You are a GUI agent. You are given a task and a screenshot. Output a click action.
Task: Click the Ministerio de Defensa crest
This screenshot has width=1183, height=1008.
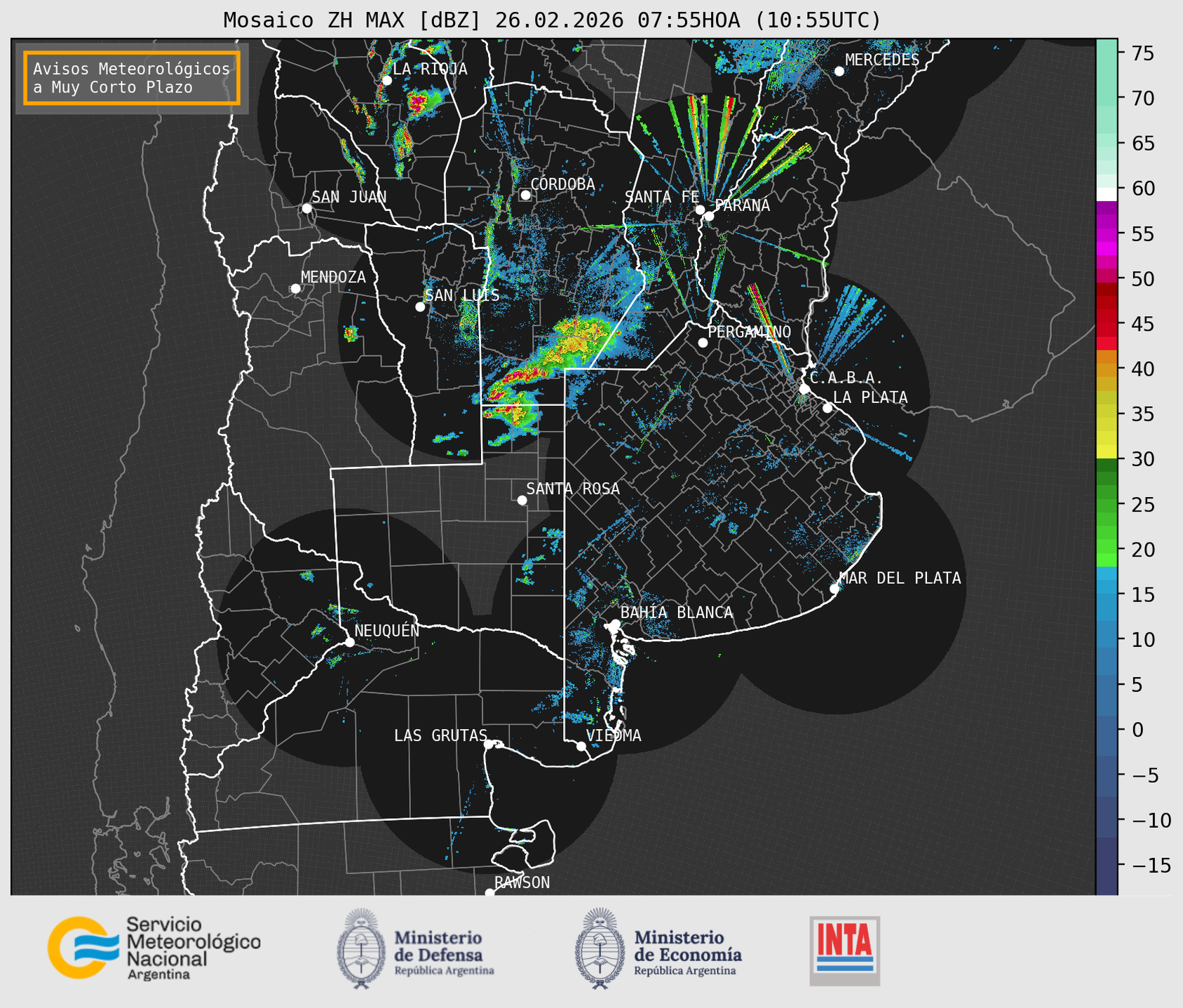[360, 948]
